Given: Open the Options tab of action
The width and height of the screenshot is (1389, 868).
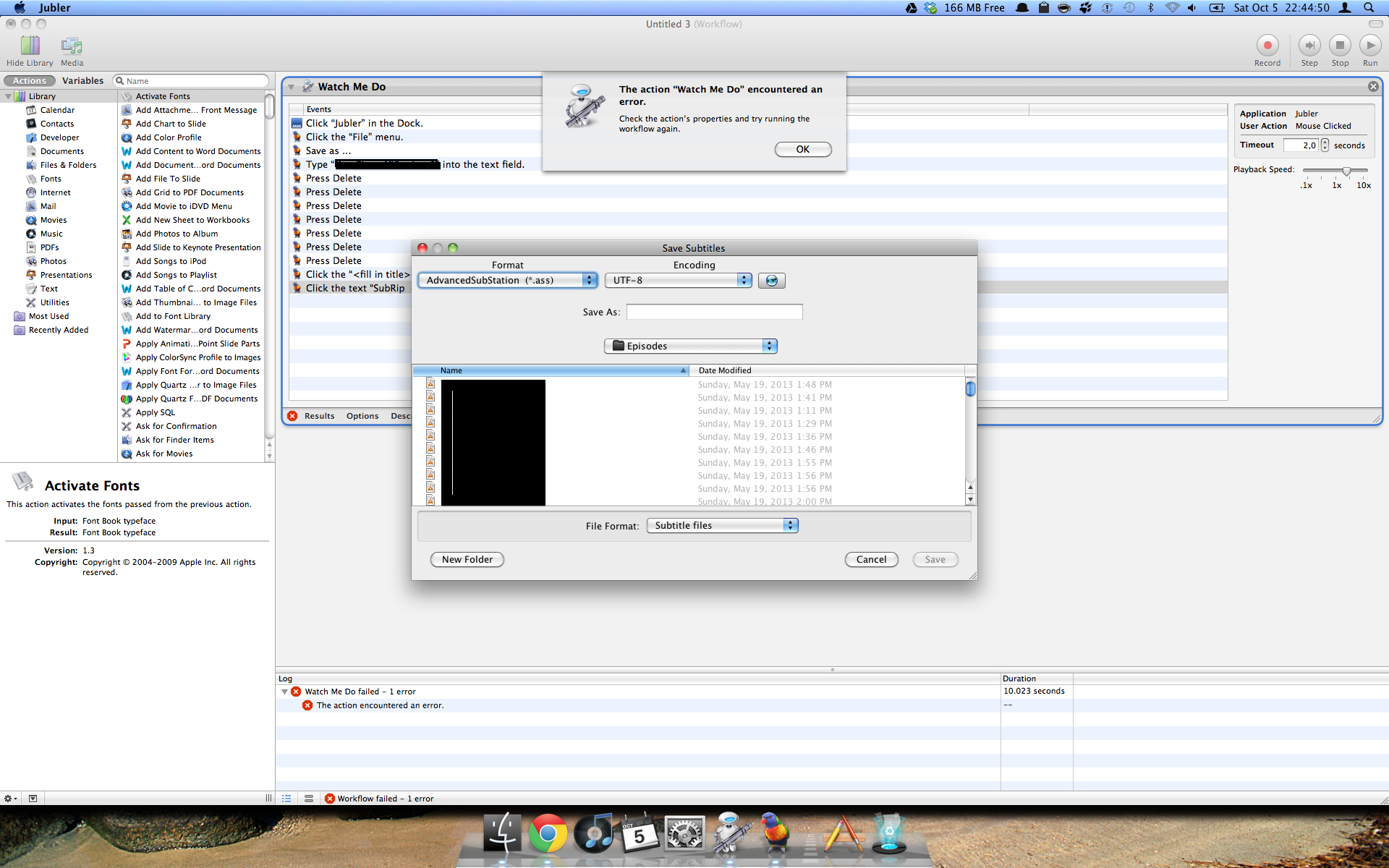Looking at the screenshot, I should coord(362,416).
